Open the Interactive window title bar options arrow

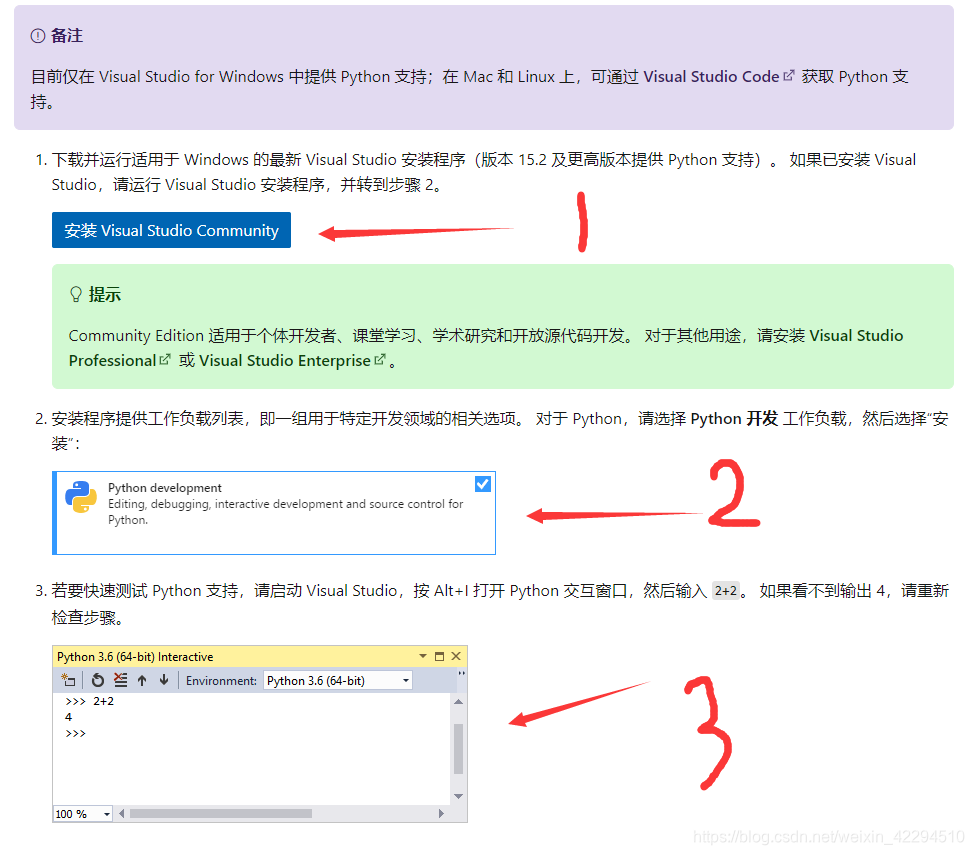click(x=423, y=656)
